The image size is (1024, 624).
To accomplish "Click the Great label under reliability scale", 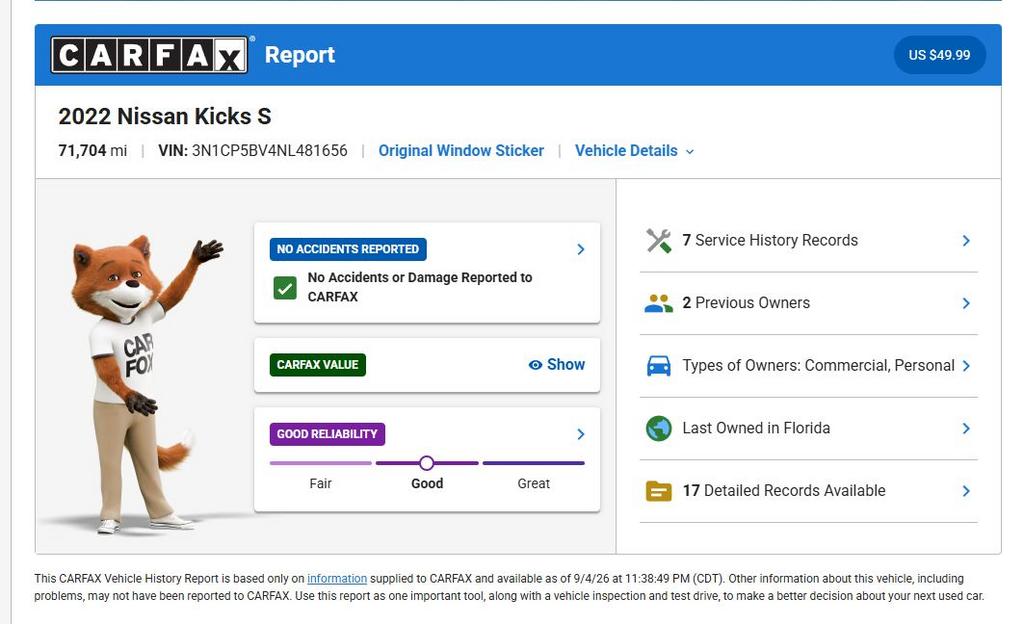I will coord(534,484).
